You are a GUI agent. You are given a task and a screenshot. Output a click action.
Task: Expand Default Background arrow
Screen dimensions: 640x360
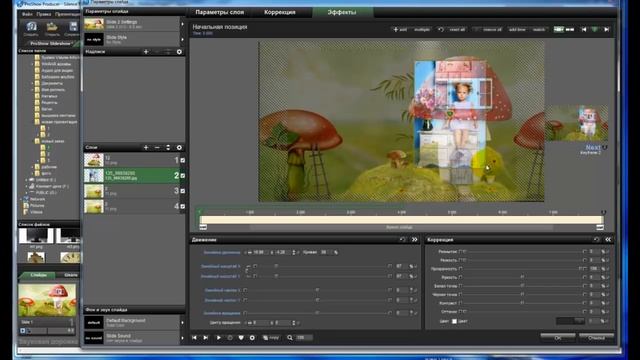pyautogui.click(x=182, y=322)
